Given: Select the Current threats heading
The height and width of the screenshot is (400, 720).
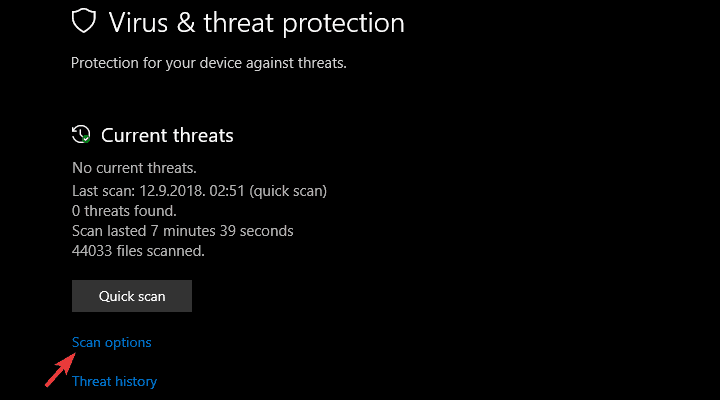Looking at the screenshot, I should [167, 135].
